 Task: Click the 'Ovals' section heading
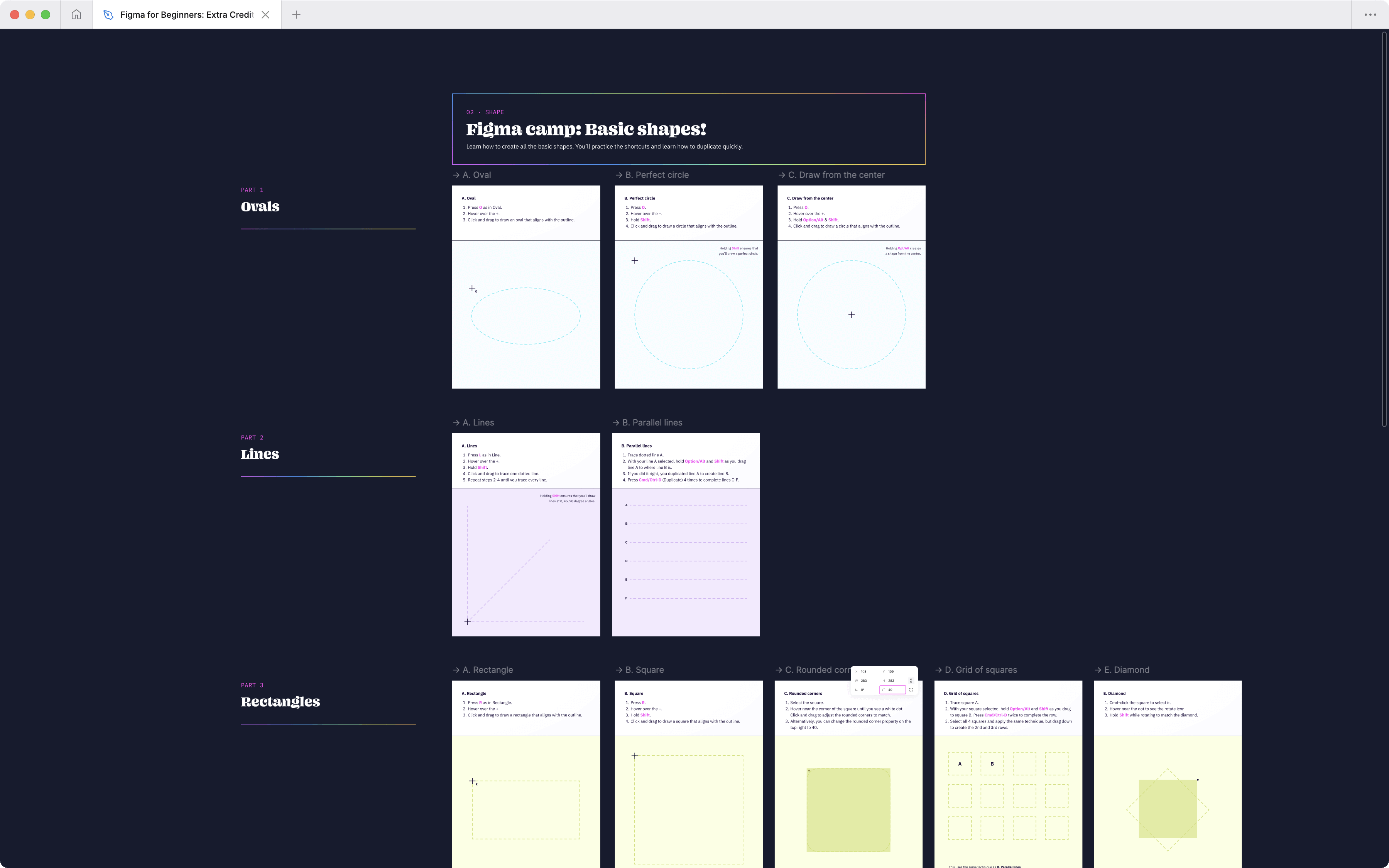click(x=260, y=206)
